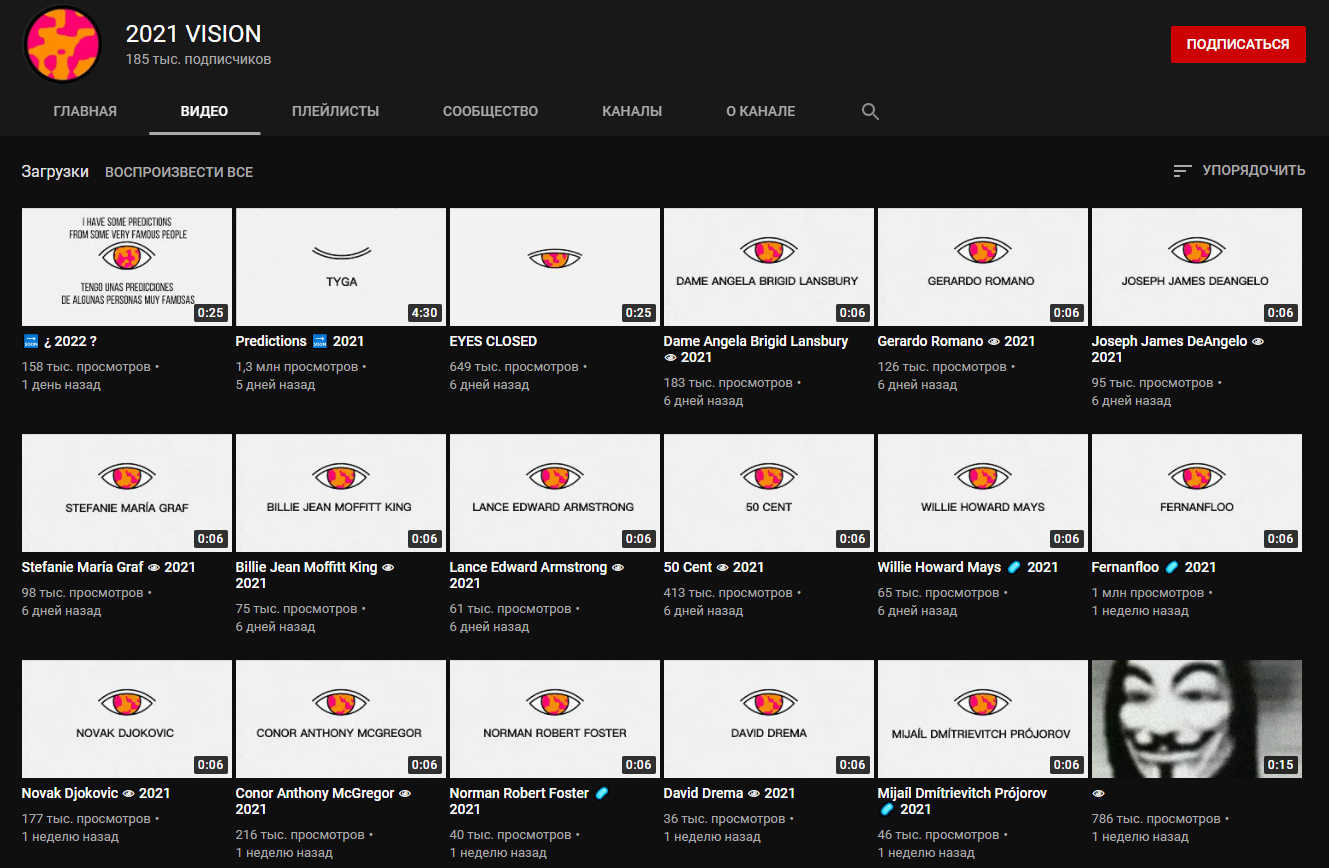Subscribe with the ПОДПИСАТЬСЯ button
This screenshot has width=1329, height=868.
point(1238,44)
